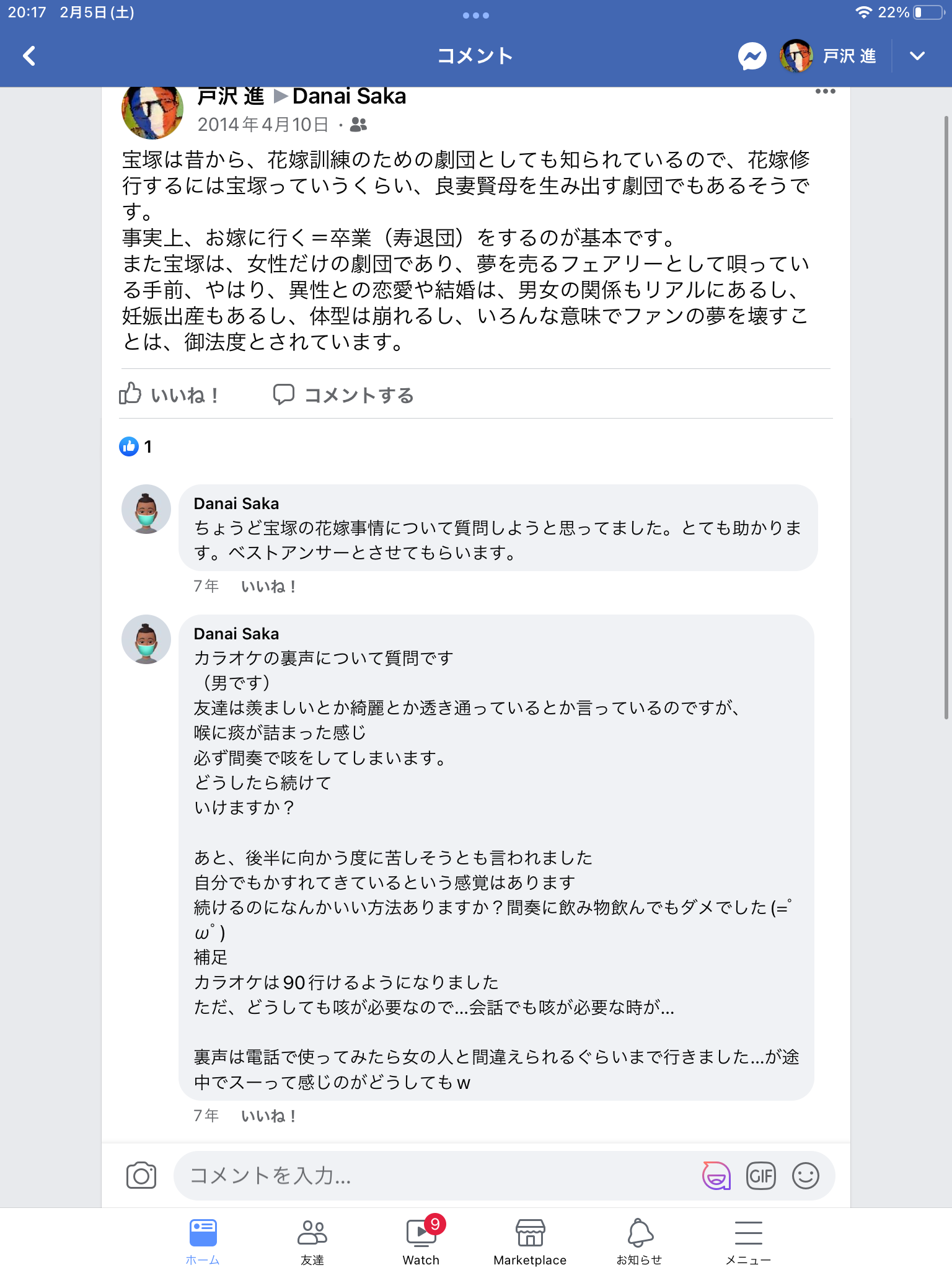Attach a photo with camera icon

pos(141,1176)
